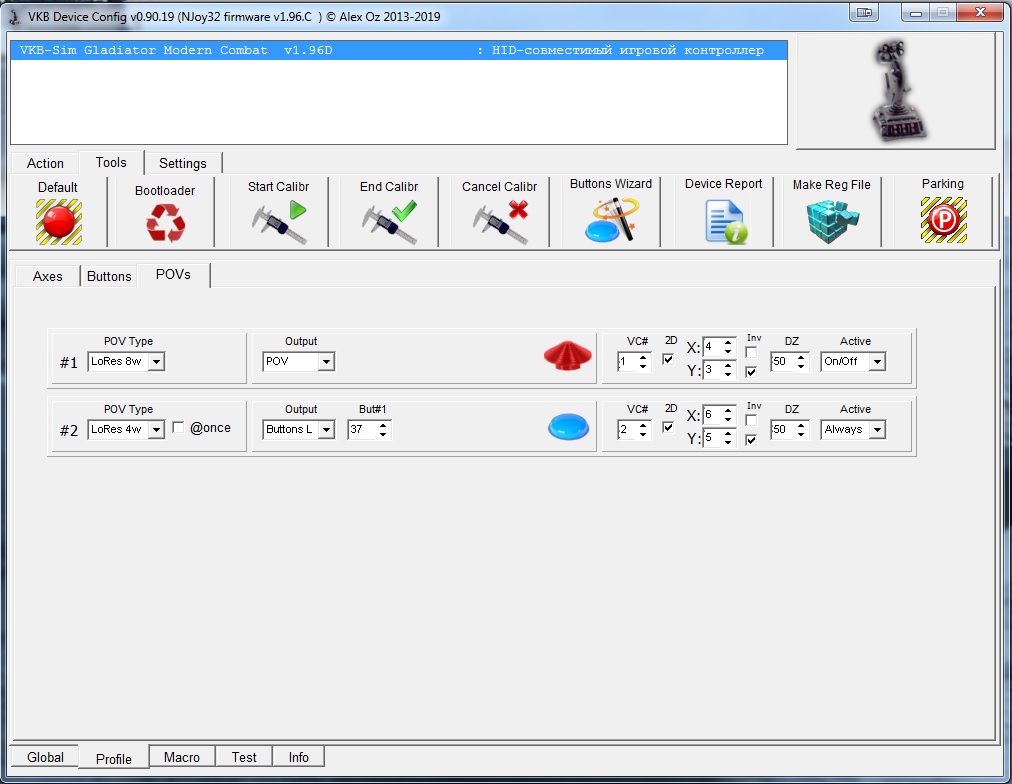Select the Tools tab
Viewport: 1012px width, 784px height.
pyautogui.click(x=111, y=163)
